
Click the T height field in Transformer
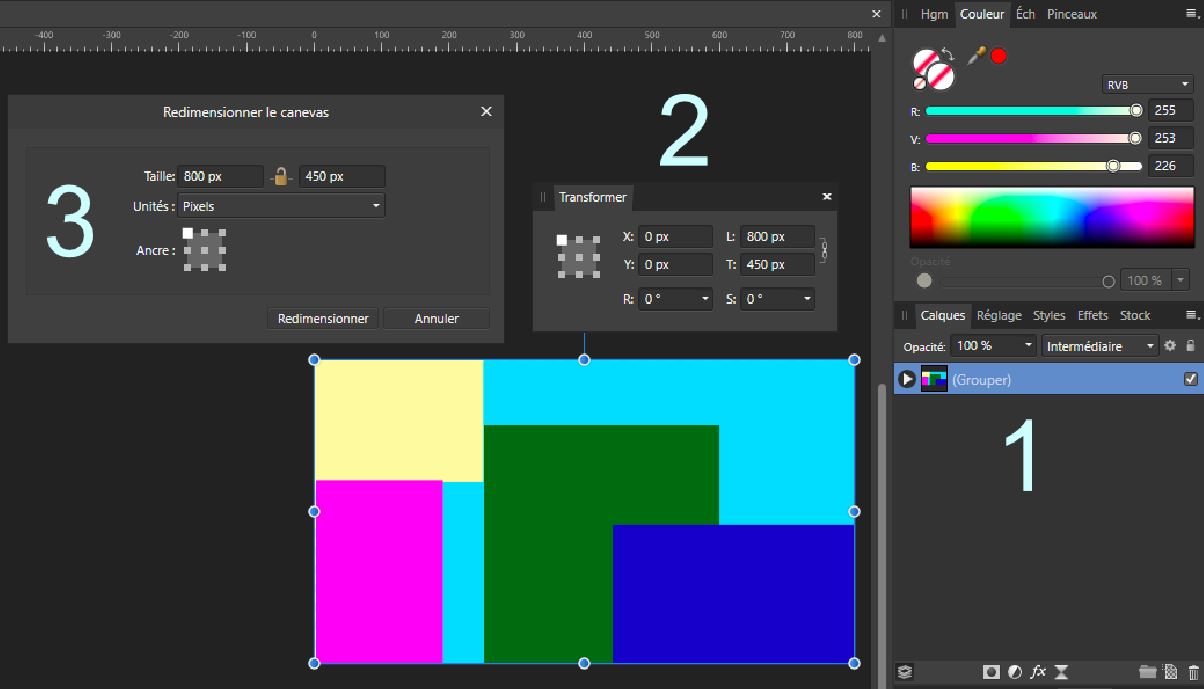pos(777,265)
